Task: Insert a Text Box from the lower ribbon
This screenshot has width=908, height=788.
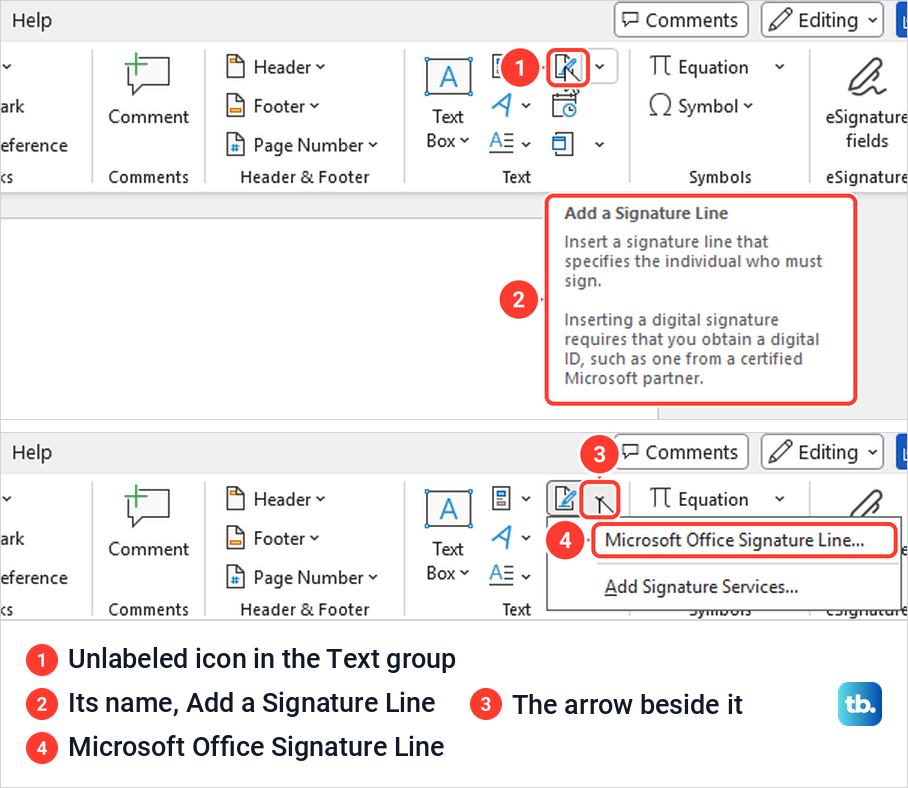Action: tap(448, 535)
